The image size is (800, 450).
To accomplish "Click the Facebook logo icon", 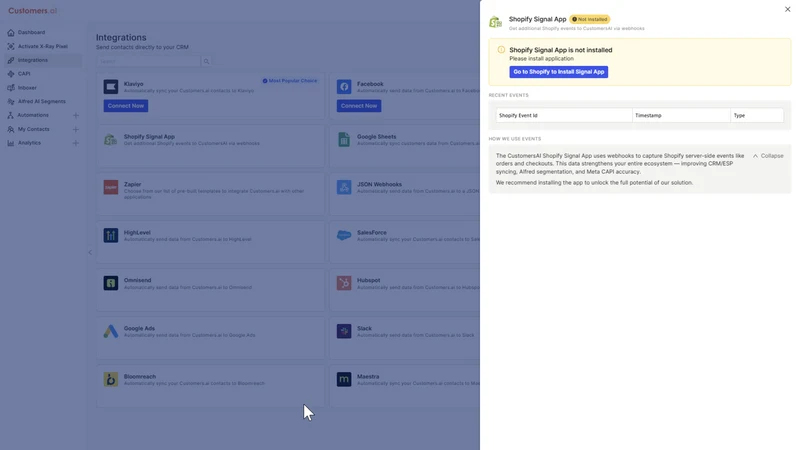I will pos(344,86).
